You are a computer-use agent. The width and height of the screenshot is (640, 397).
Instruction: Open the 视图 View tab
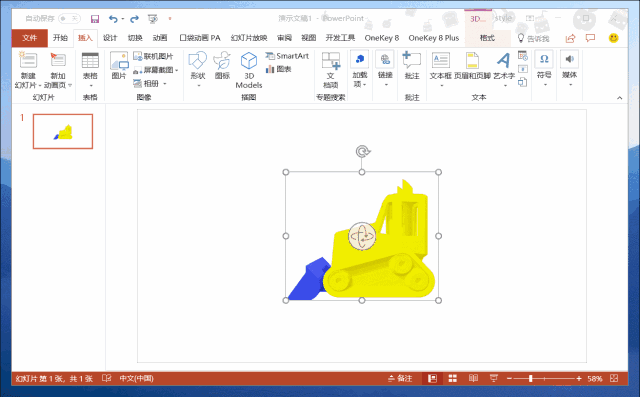click(x=309, y=38)
